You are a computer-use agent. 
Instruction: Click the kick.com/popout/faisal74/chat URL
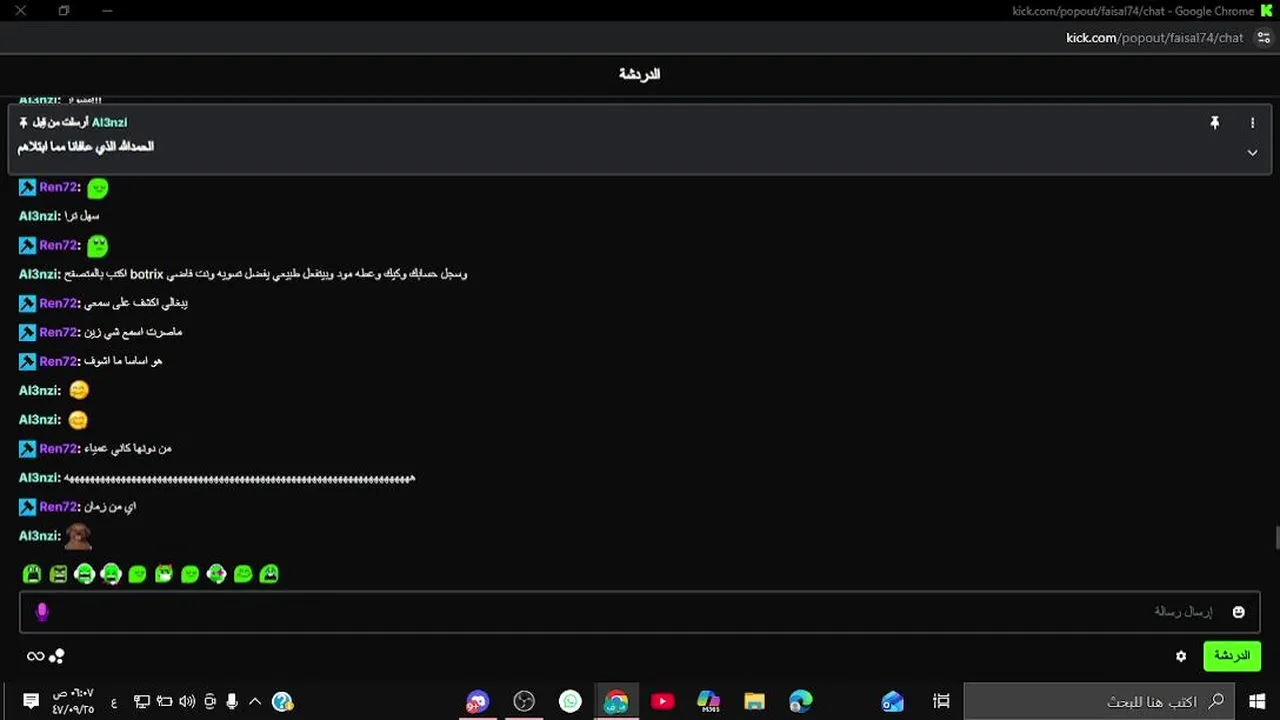click(x=1155, y=38)
